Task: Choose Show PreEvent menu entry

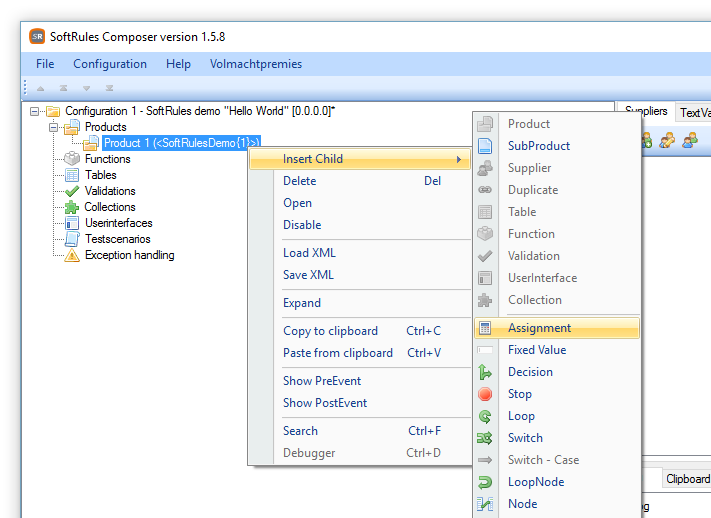Action: coord(361,381)
